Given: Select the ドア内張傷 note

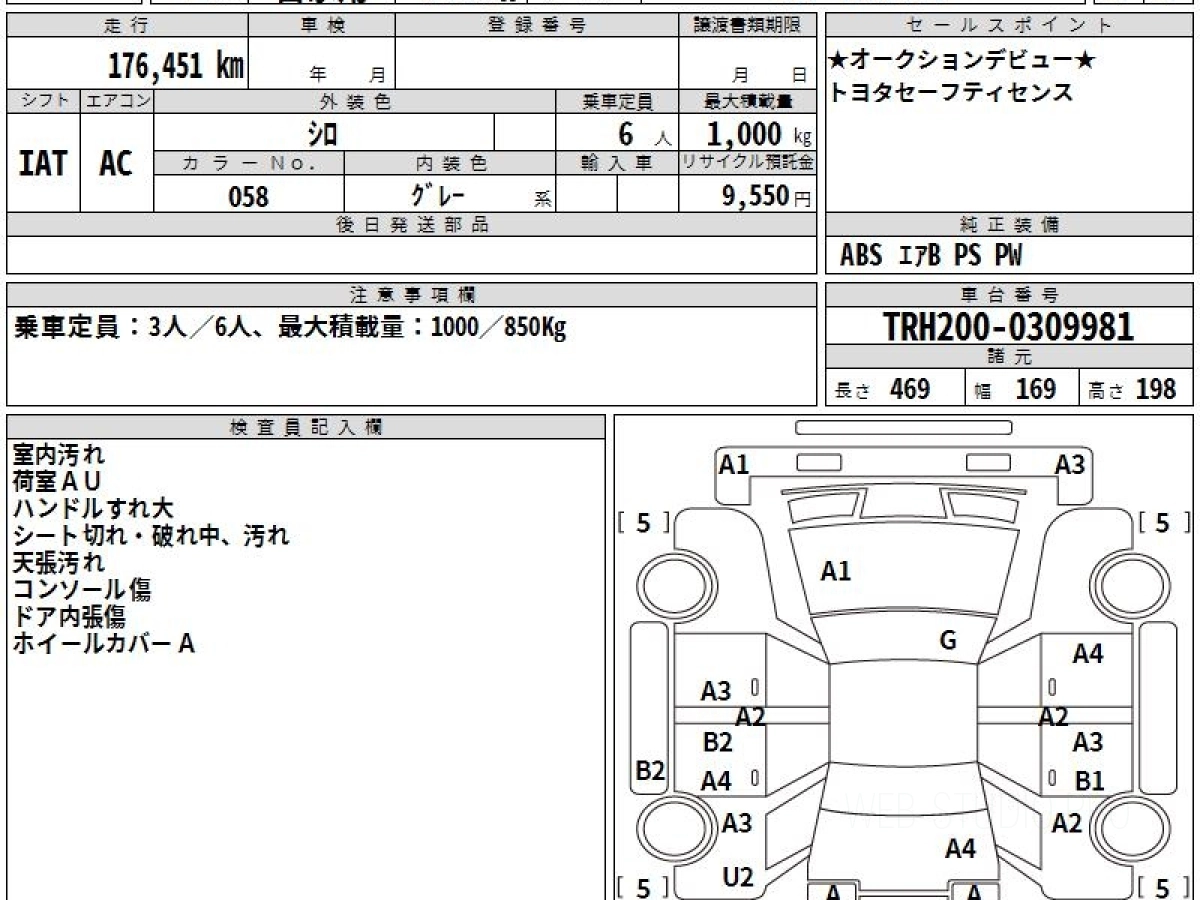Looking at the screenshot, I should click(70, 616).
